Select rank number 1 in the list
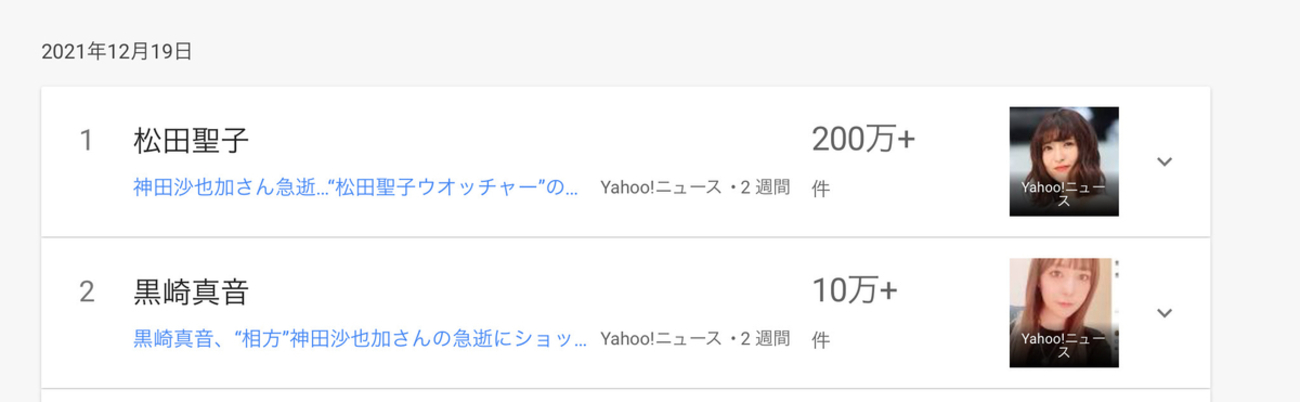Image resolution: width=1300 pixels, height=402 pixels. point(86,141)
